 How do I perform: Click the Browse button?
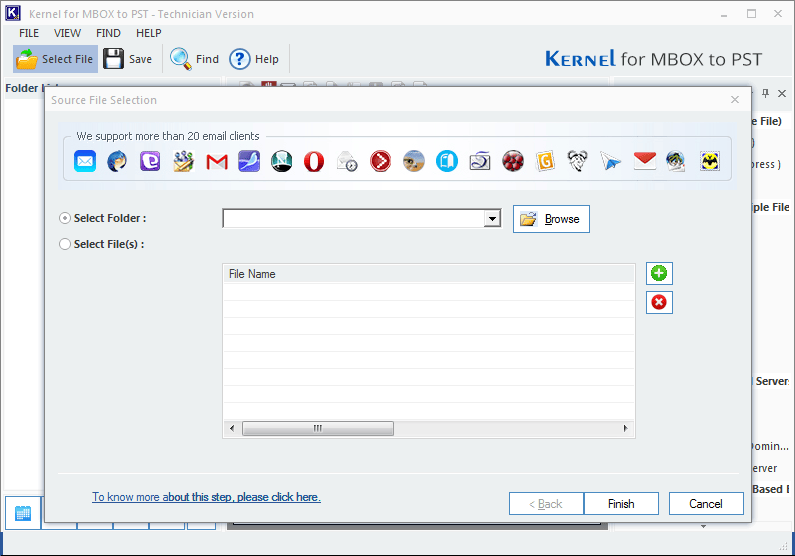[x=551, y=219]
